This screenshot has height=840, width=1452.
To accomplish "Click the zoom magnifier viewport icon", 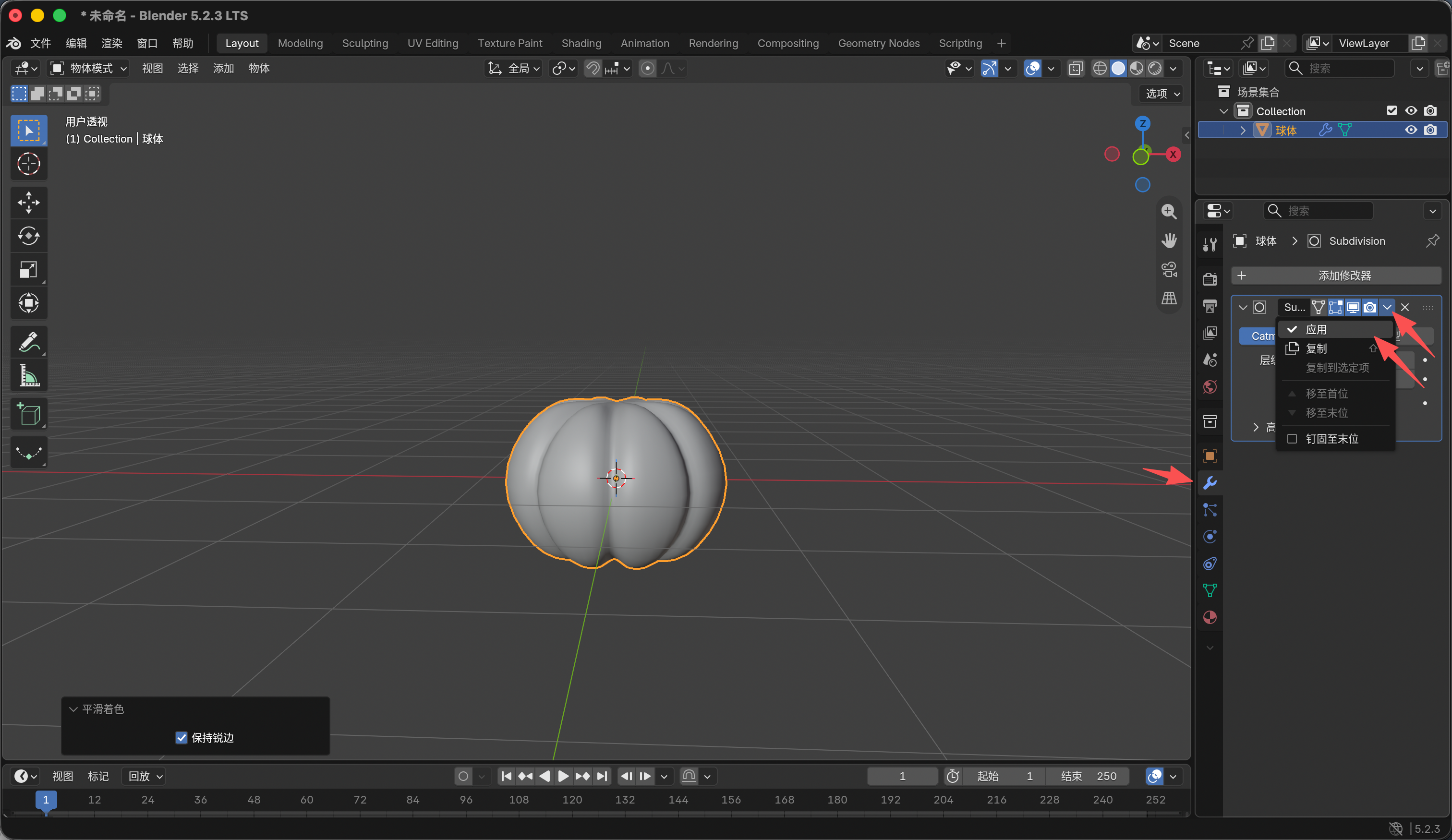I will click(x=1169, y=212).
